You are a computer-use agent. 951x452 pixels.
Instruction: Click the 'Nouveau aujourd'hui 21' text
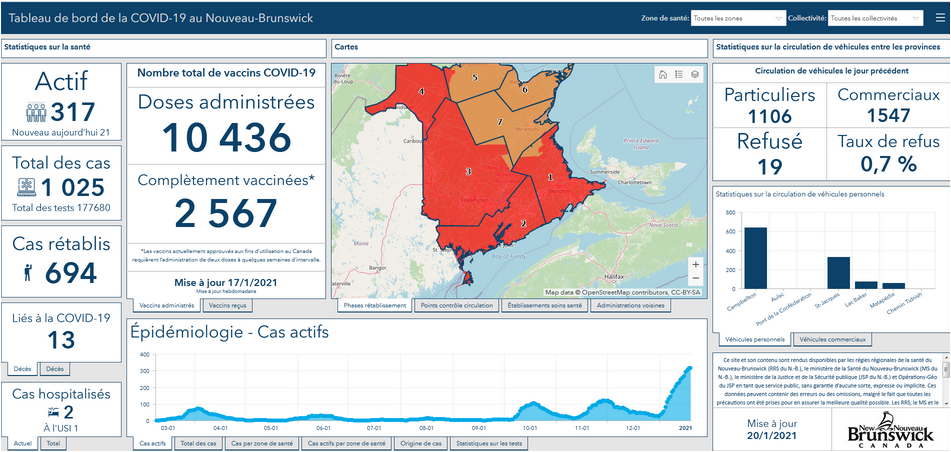coord(61,132)
